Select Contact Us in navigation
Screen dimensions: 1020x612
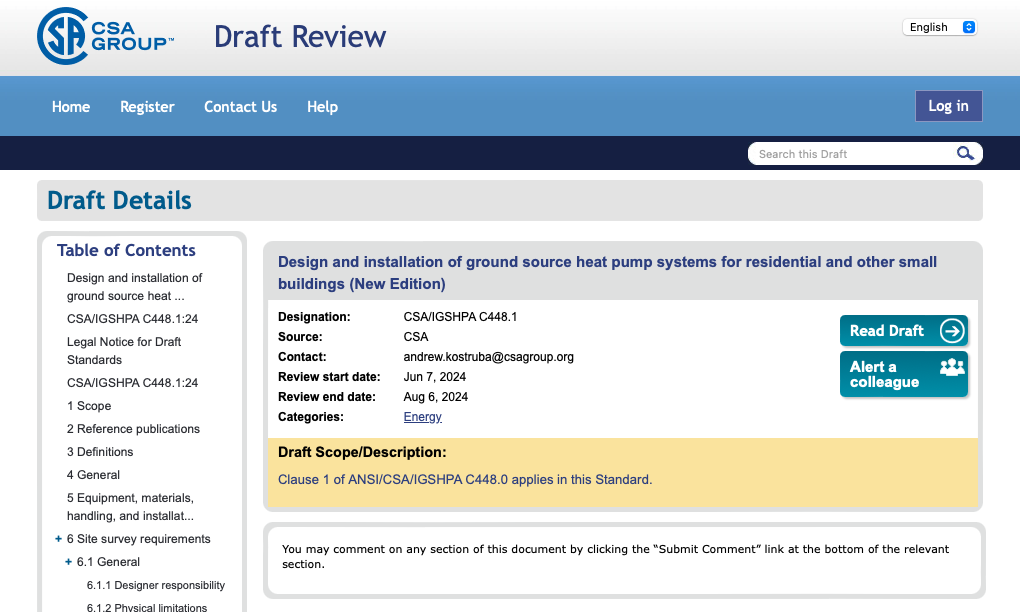coord(241,107)
